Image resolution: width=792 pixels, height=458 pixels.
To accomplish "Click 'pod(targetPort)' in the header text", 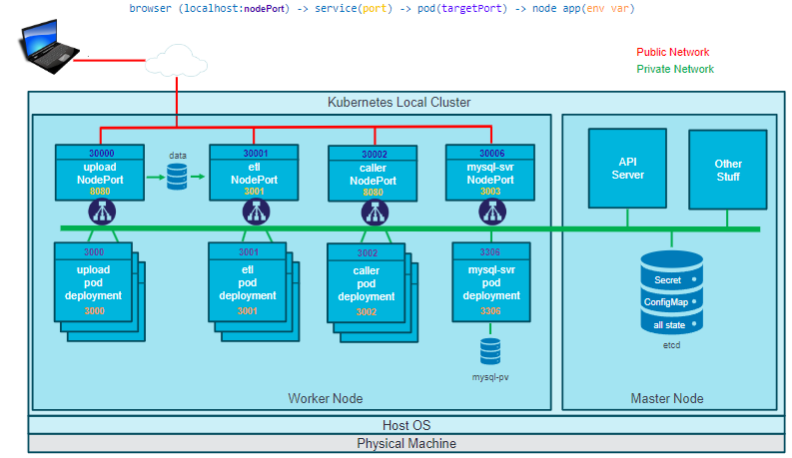I will [462, 9].
